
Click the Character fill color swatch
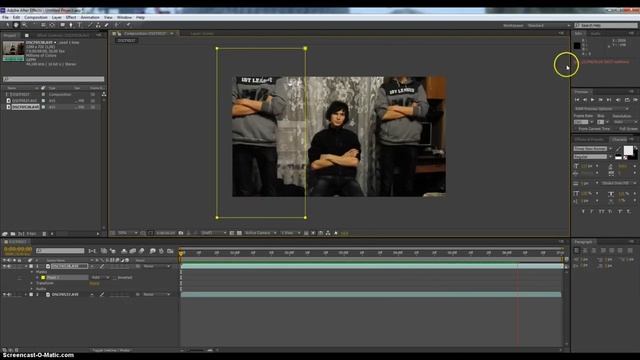628,151
